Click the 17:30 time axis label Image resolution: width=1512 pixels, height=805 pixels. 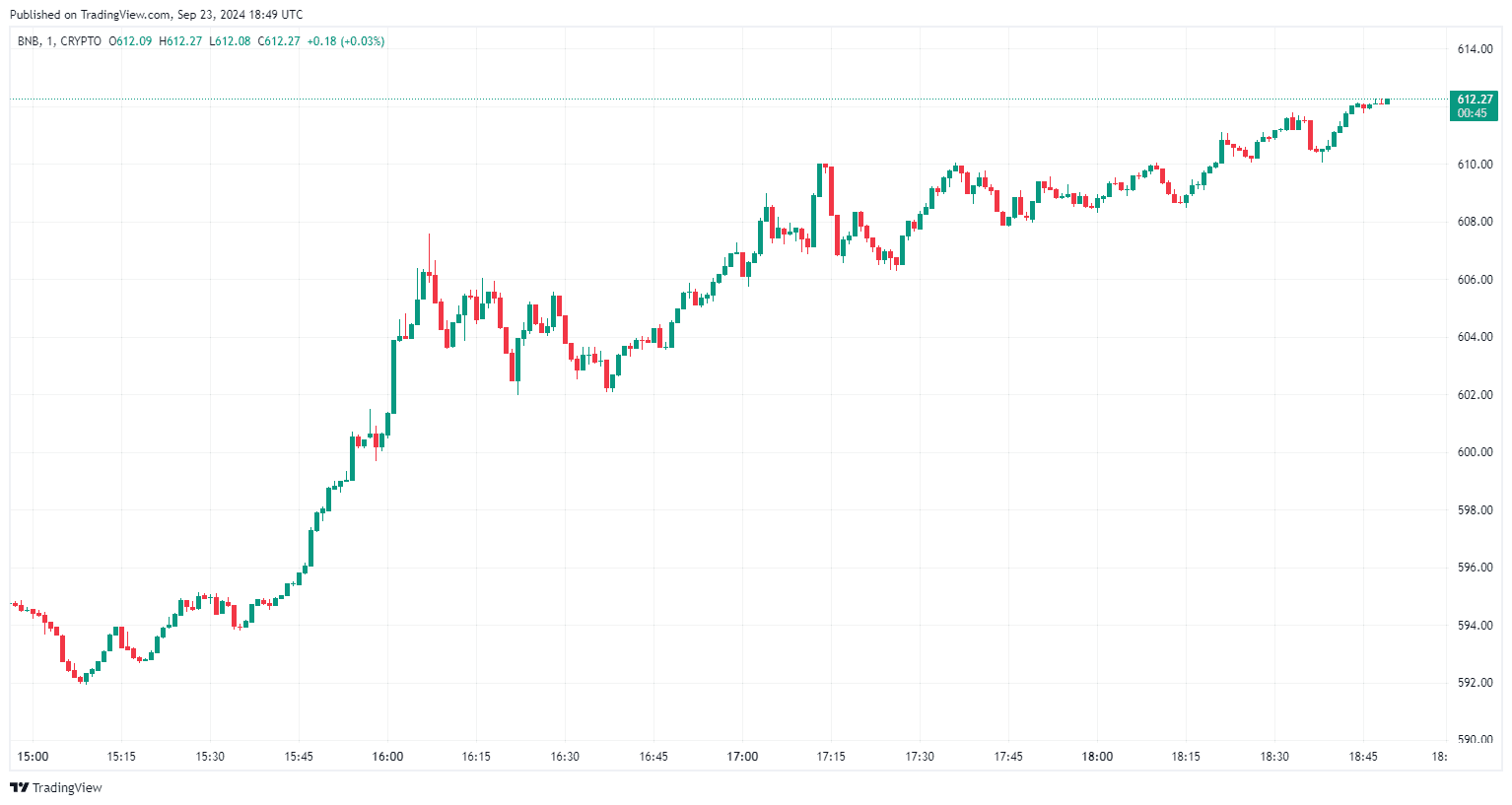point(920,757)
